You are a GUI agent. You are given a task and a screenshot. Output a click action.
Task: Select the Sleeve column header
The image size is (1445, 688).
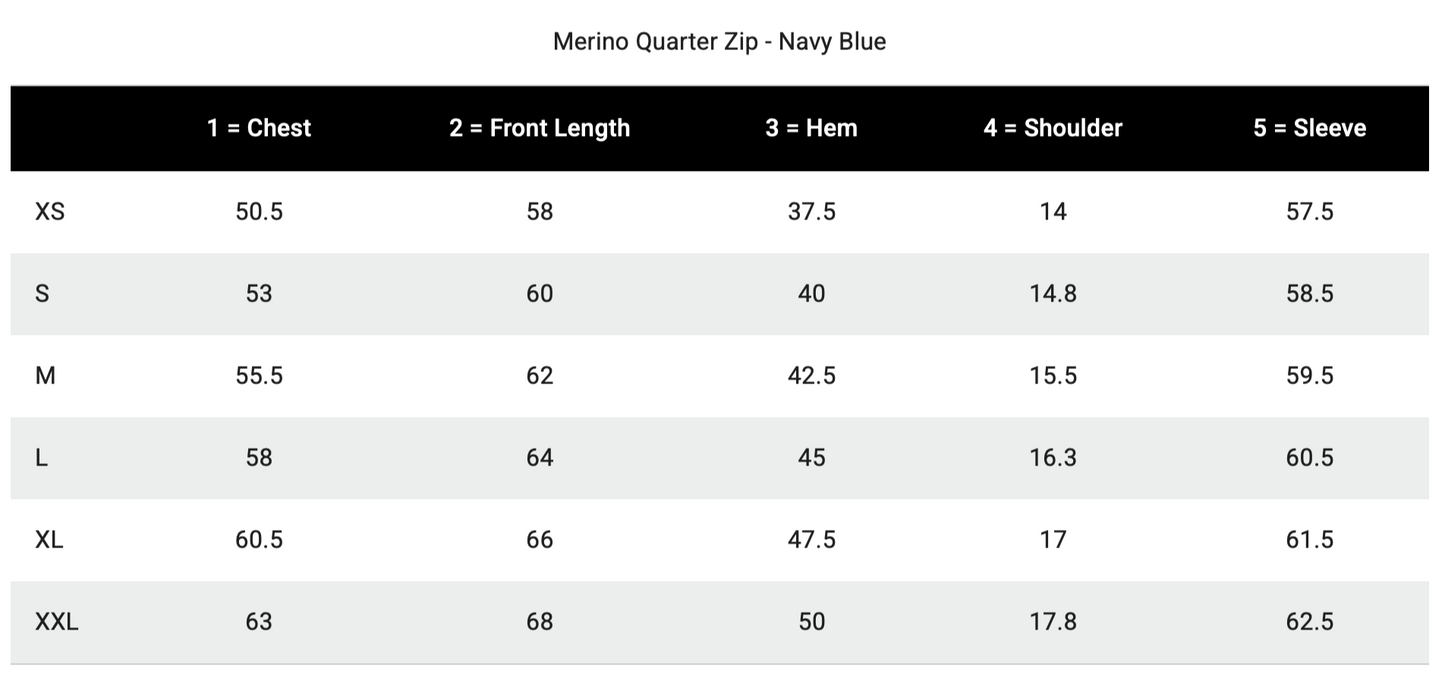(1309, 128)
